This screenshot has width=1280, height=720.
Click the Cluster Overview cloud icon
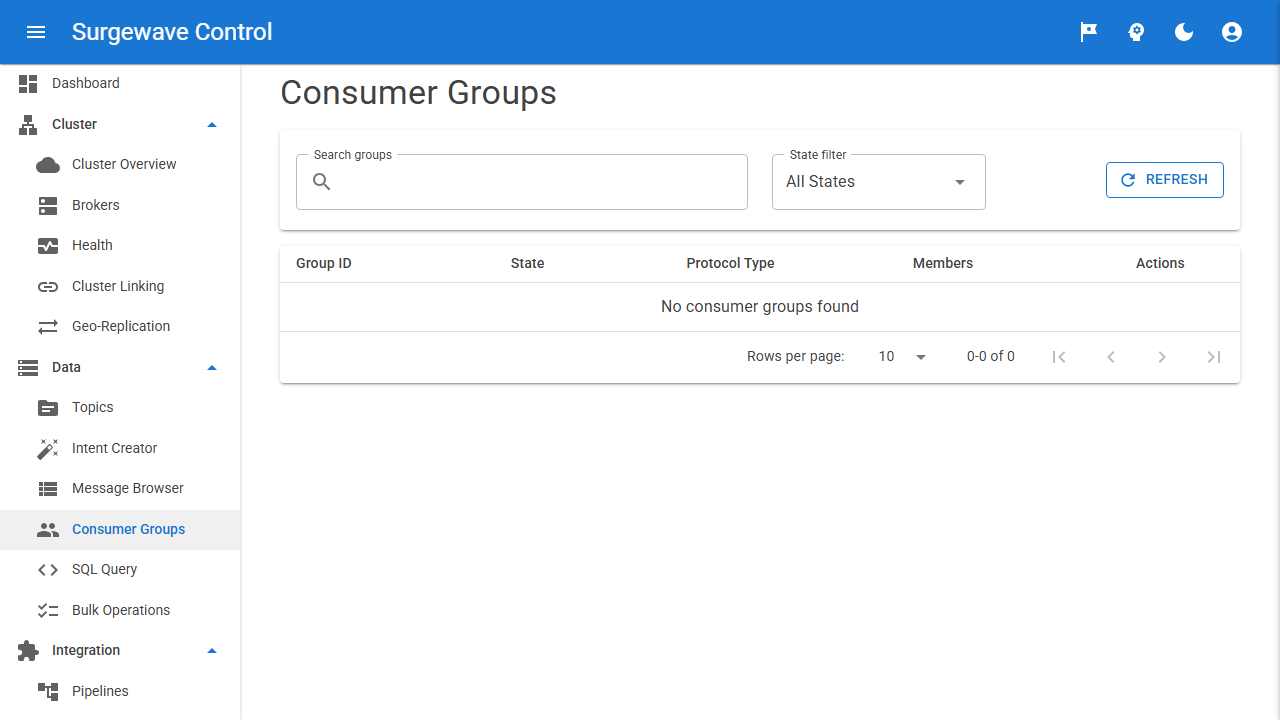[48, 165]
